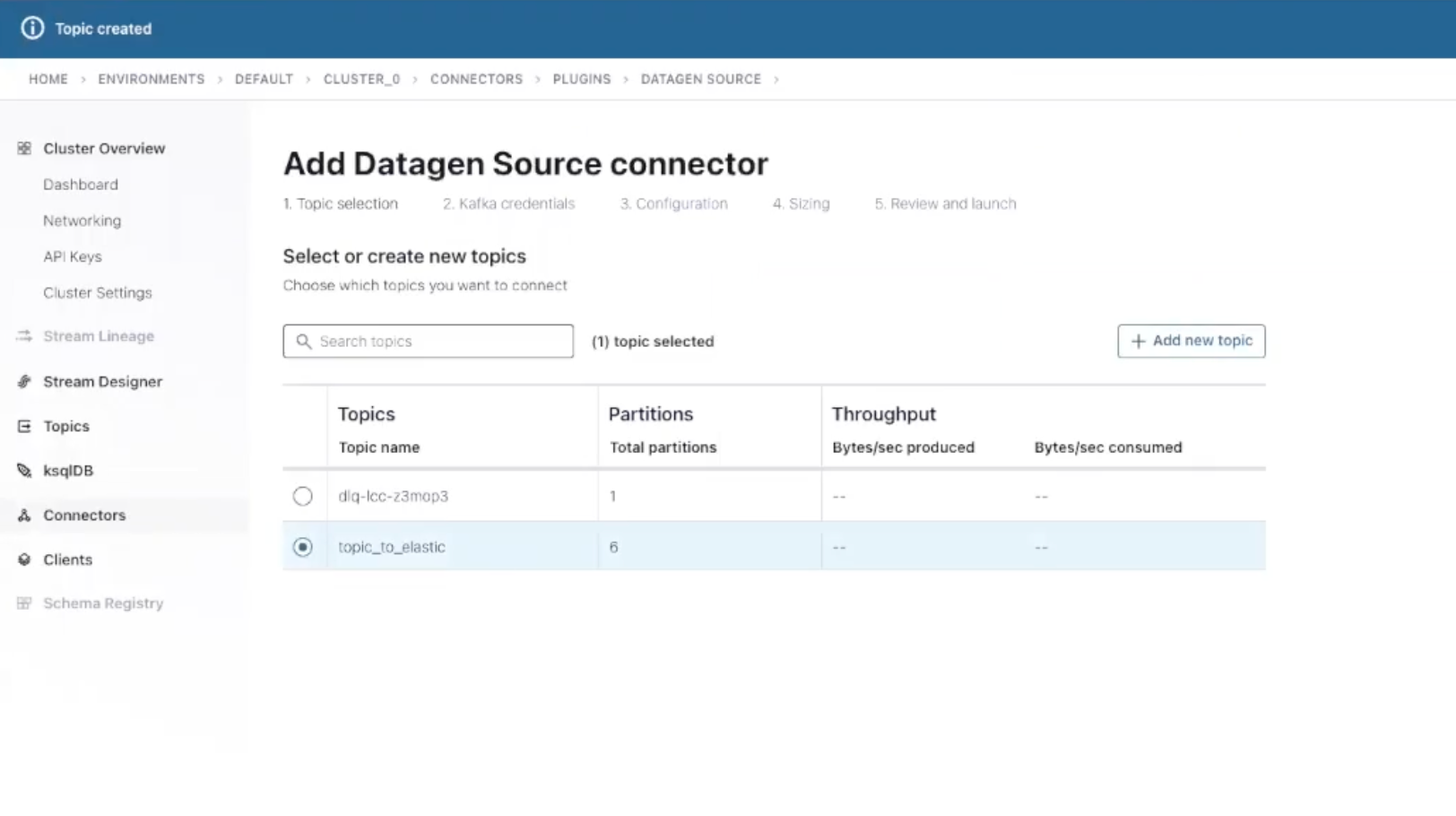
Task: Click the topic_to_elastic topic name
Action: coord(391,547)
